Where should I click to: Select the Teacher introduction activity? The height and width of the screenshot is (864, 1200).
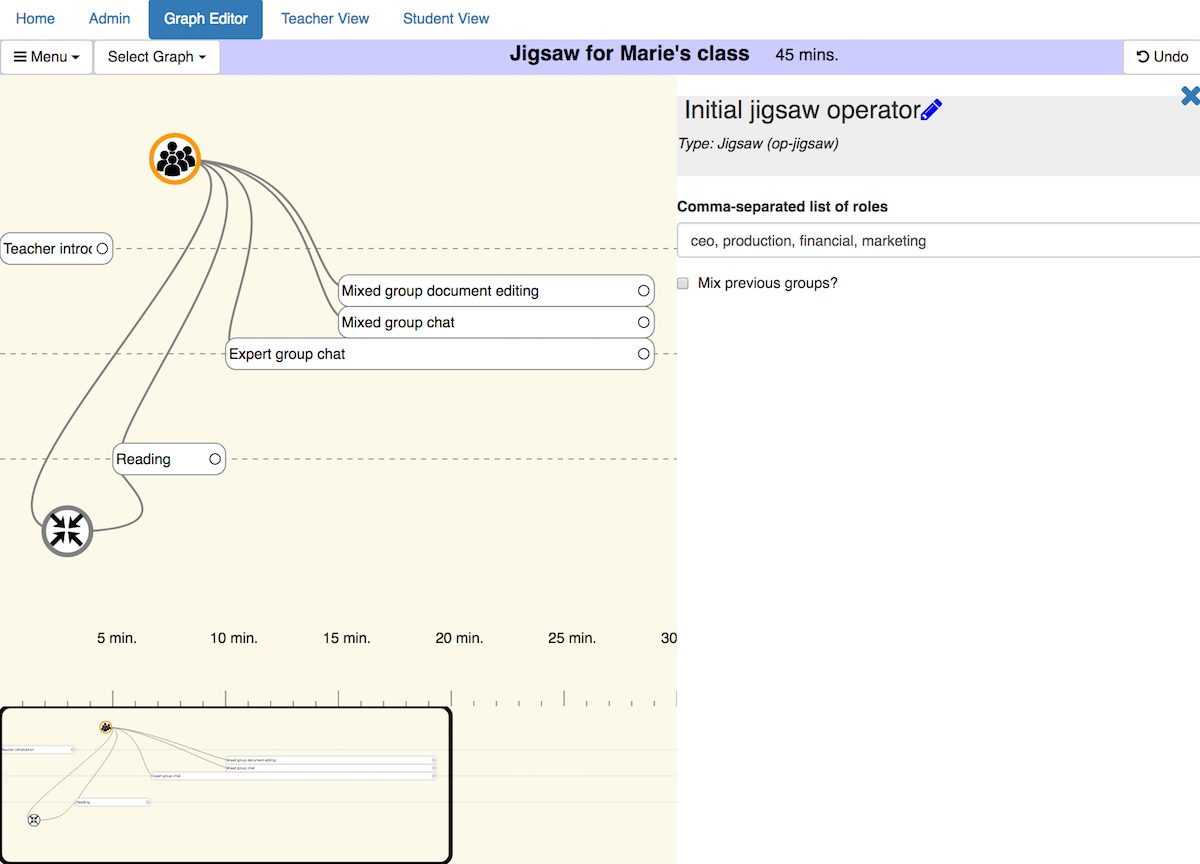56,248
